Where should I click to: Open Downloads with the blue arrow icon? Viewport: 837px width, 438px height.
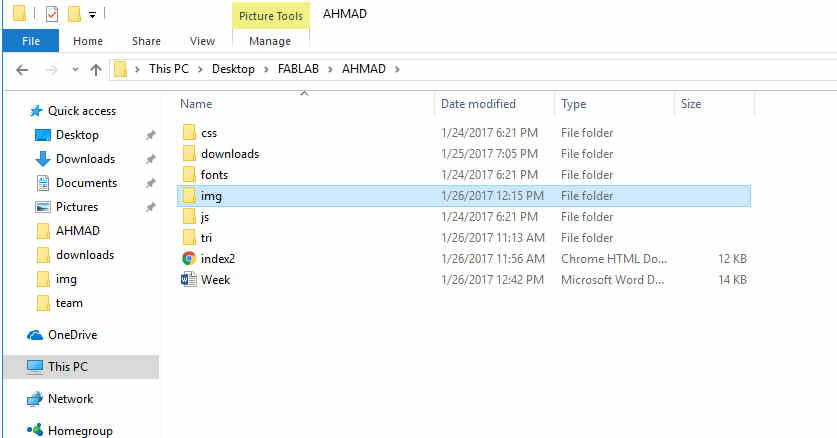(x=85, y=159)
